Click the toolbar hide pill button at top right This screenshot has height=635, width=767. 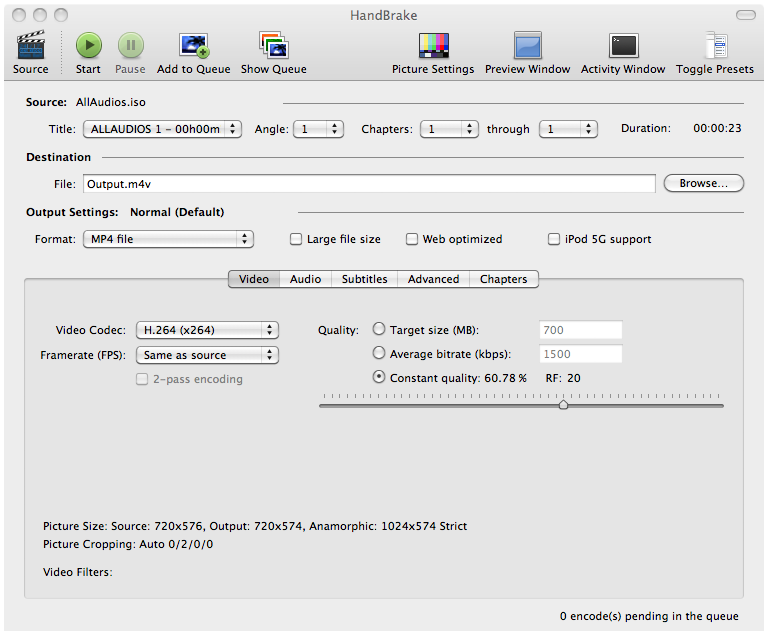745,15
